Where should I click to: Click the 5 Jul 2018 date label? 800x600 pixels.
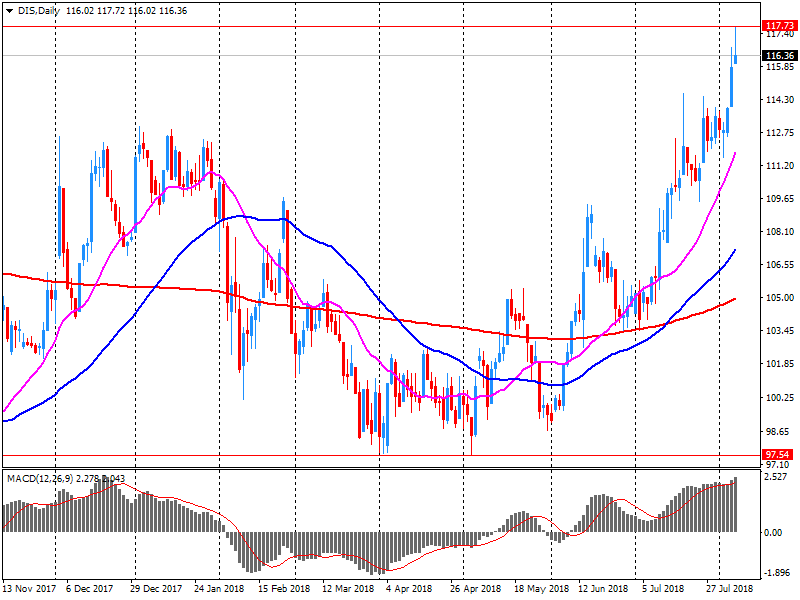tap(663, 589)
